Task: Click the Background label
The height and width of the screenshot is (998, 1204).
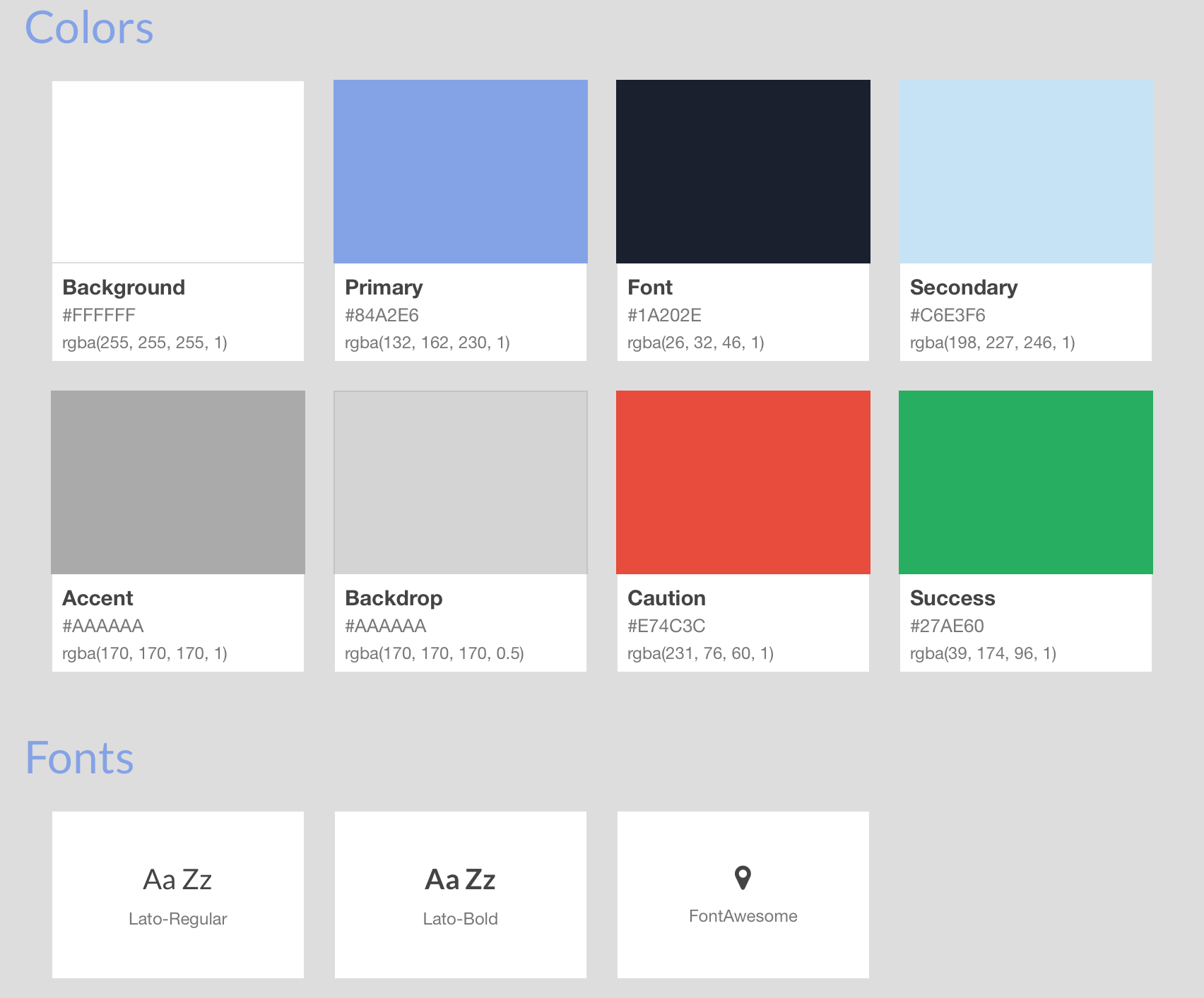Action: click(x=124, y=287)
